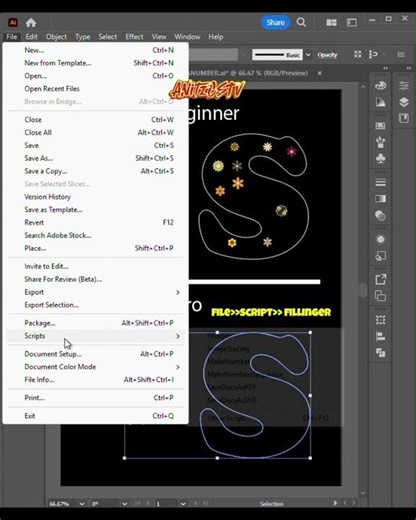Click the stroke style preview line
This screenshot has width=416, height=520.
coord(277,55)
